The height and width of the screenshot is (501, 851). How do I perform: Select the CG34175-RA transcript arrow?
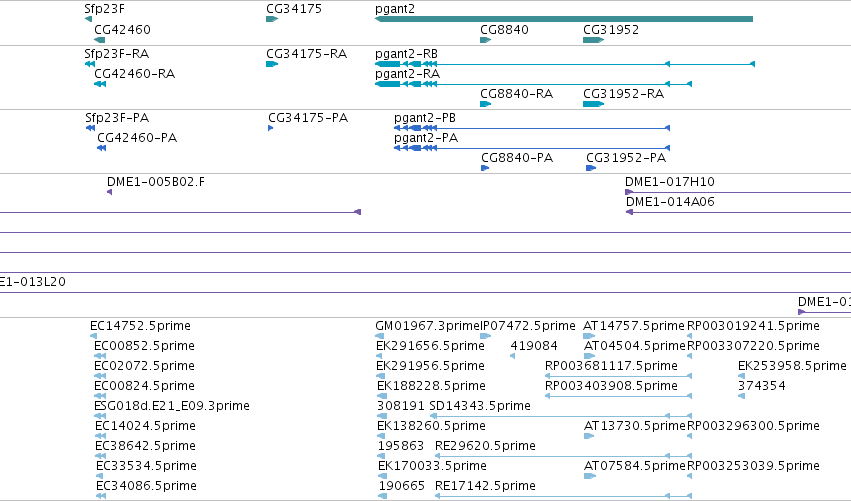click(x=272, y=64)
